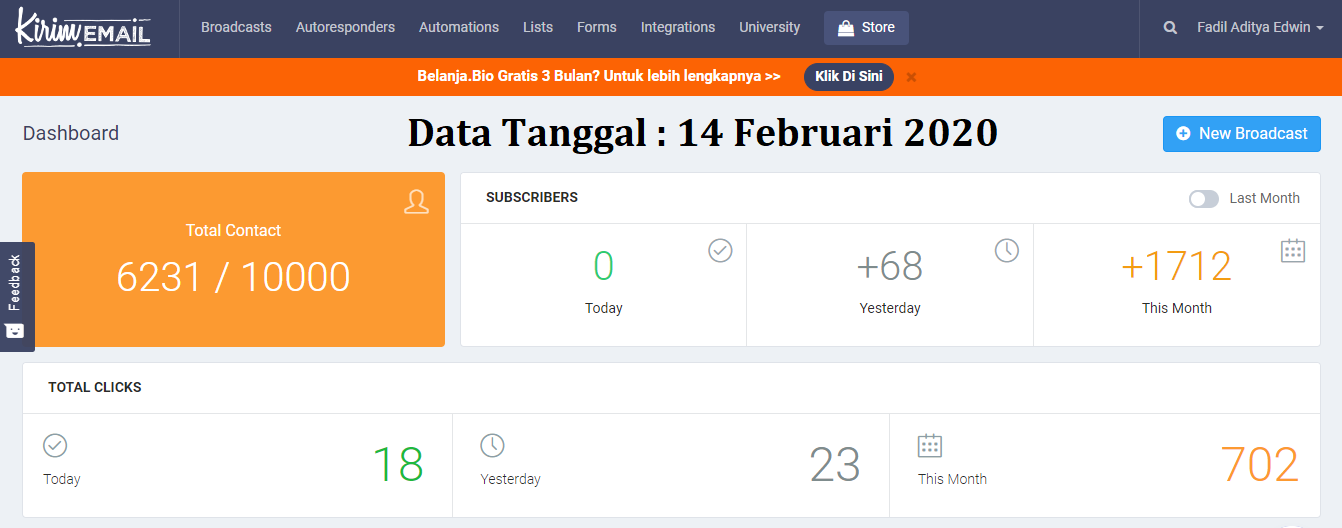Click the clock icon beside +68 Yesterday
1342x528 pixels.
[1006, 250]
